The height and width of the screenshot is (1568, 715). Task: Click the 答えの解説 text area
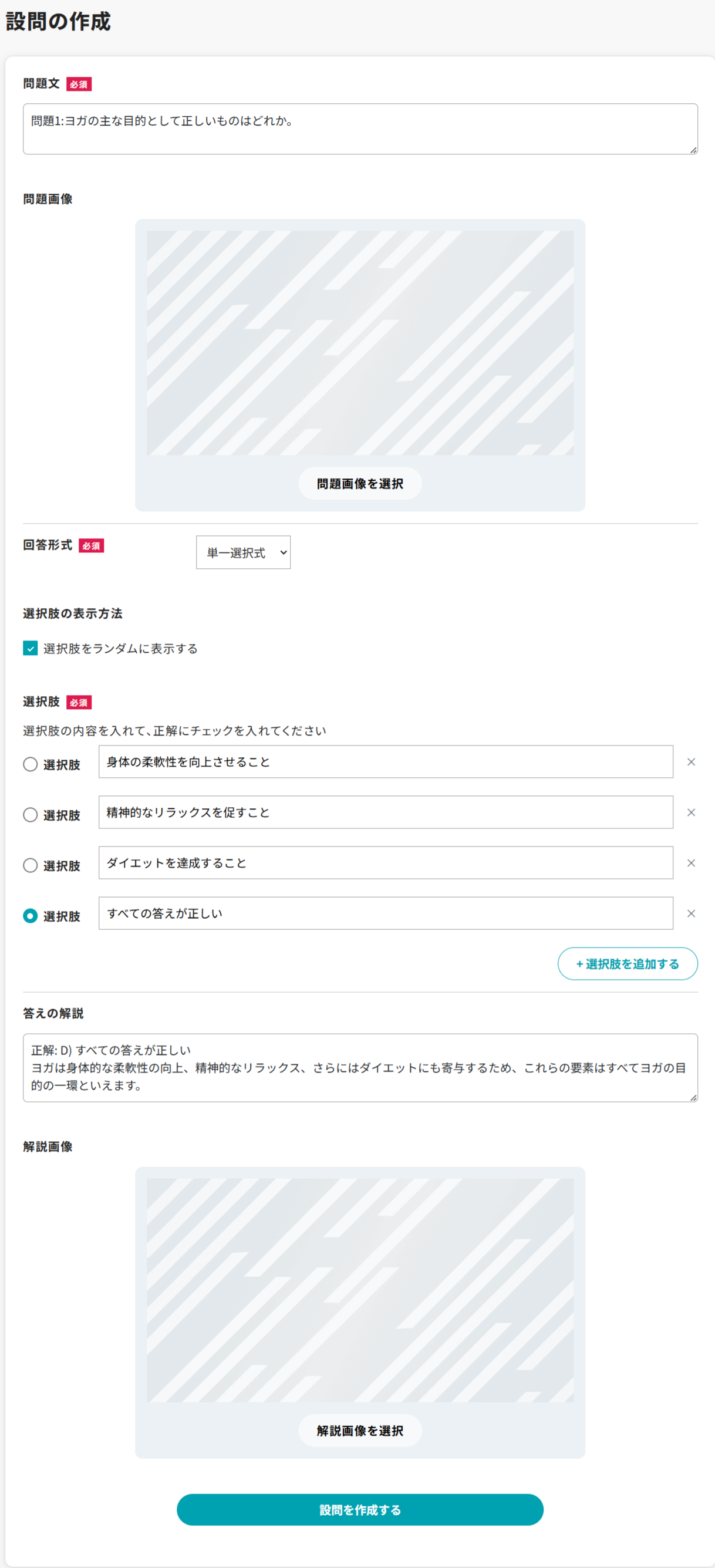(x=360, y=1068)
